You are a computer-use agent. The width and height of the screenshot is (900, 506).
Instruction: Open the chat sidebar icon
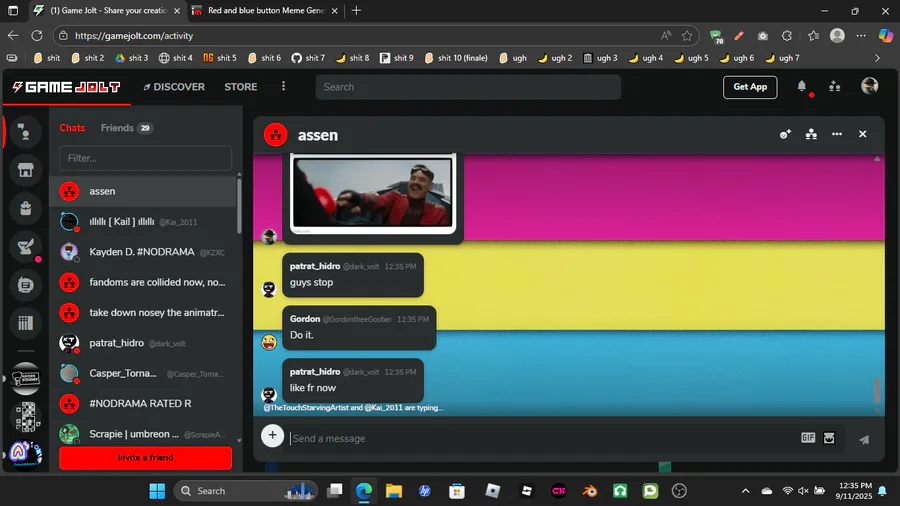pos(25,132)
